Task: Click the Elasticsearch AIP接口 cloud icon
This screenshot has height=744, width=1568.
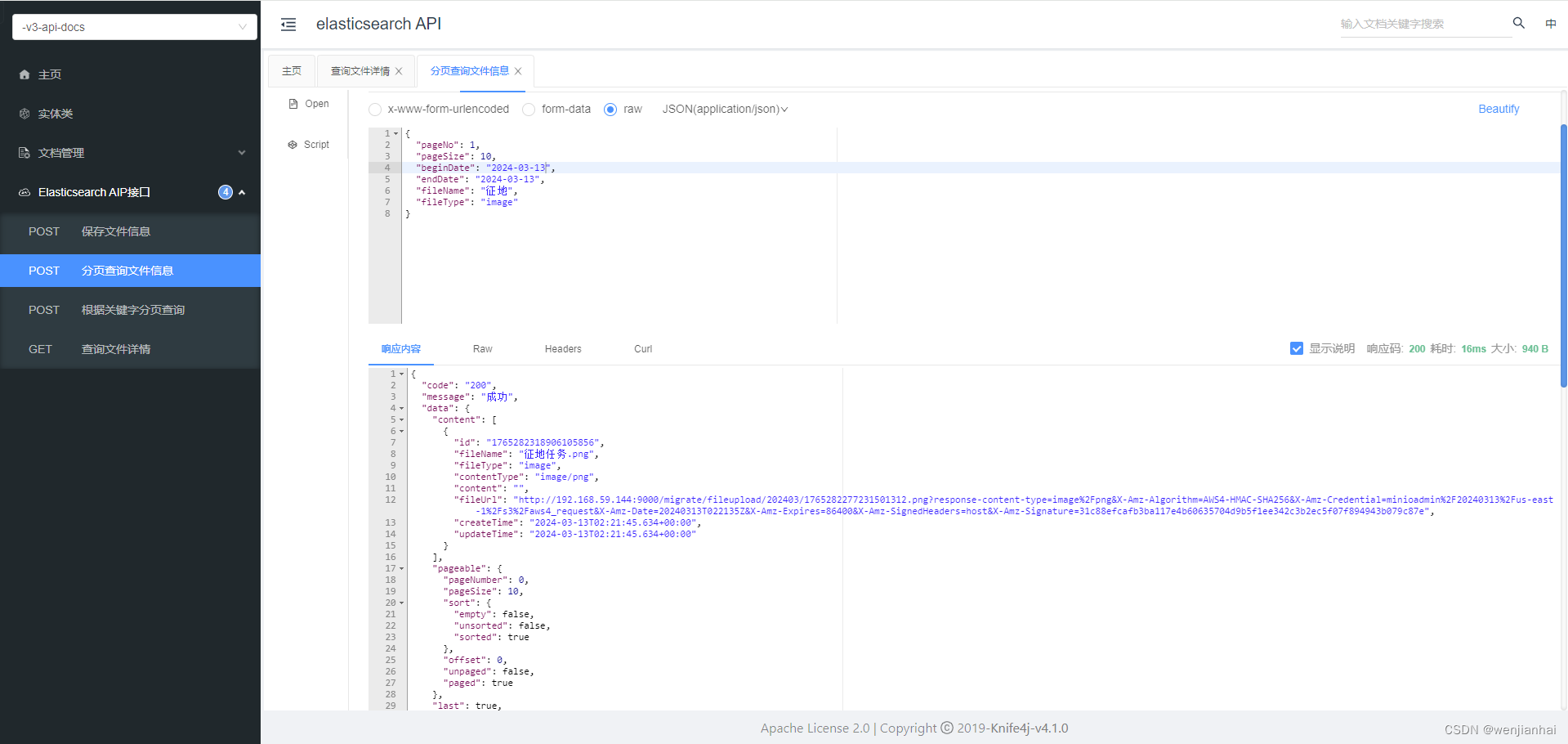Action: point(25,192)
